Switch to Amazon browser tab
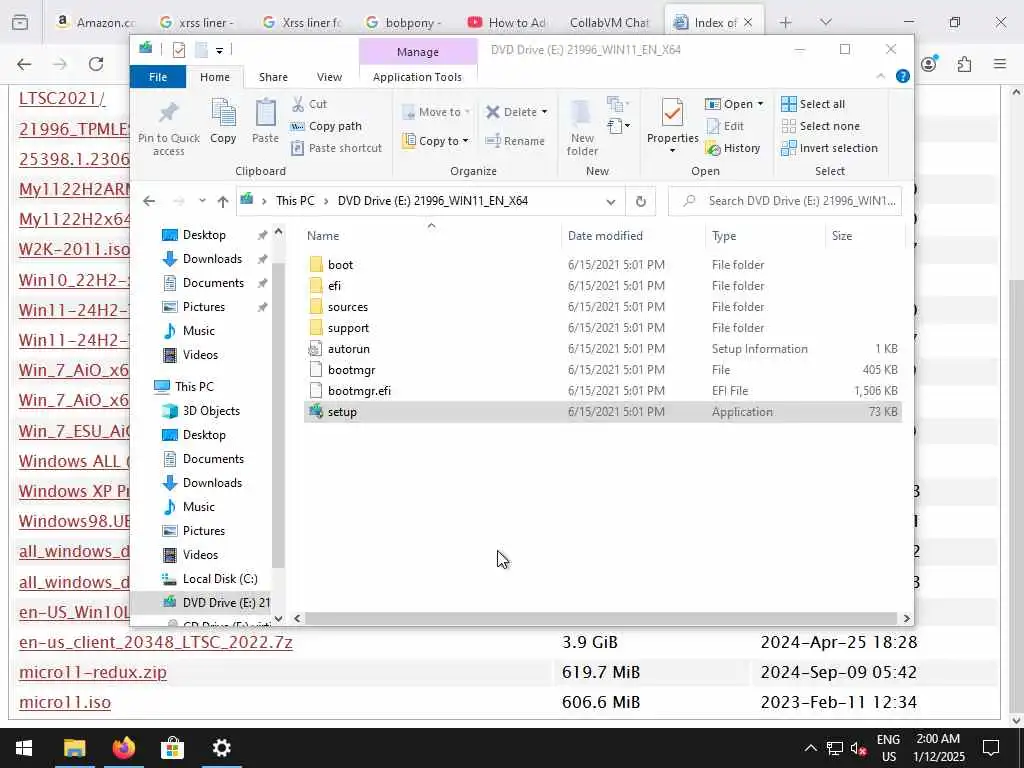 [96, 23]
